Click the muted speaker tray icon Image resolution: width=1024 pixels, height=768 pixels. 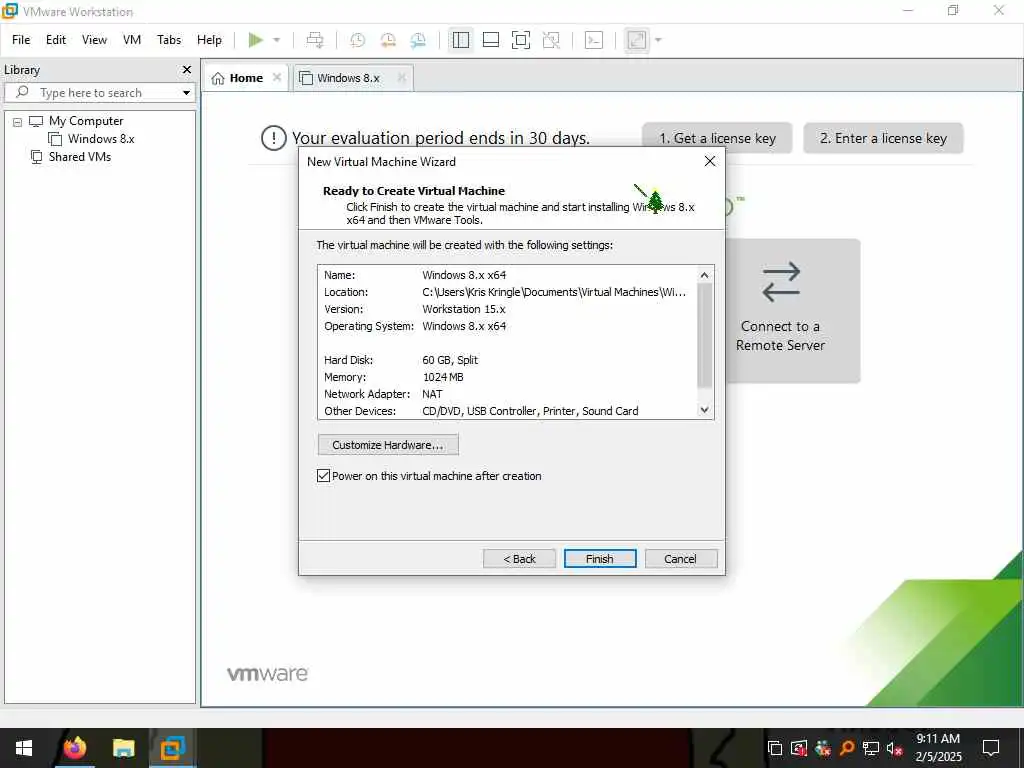pyautogui.click(x=895, y=748)
